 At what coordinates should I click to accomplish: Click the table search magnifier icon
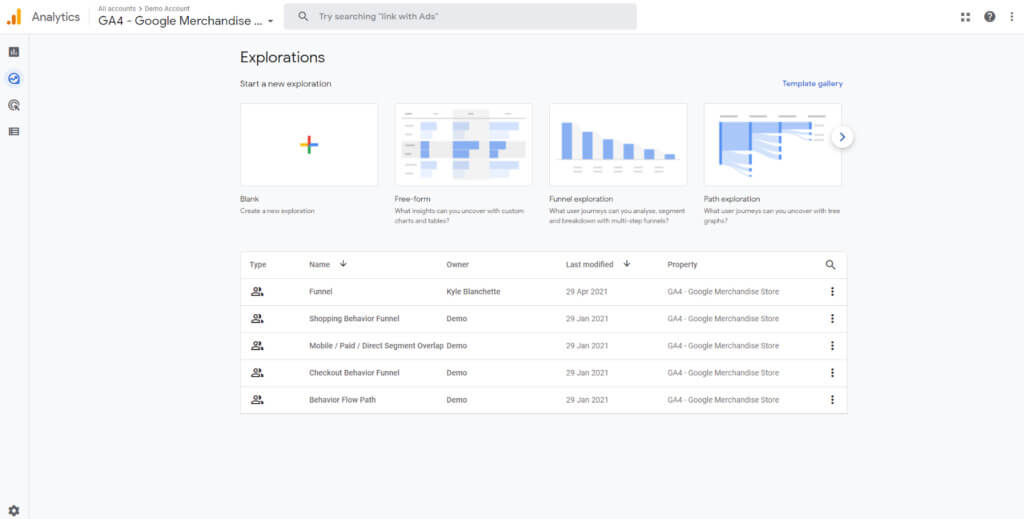(830, 265)
